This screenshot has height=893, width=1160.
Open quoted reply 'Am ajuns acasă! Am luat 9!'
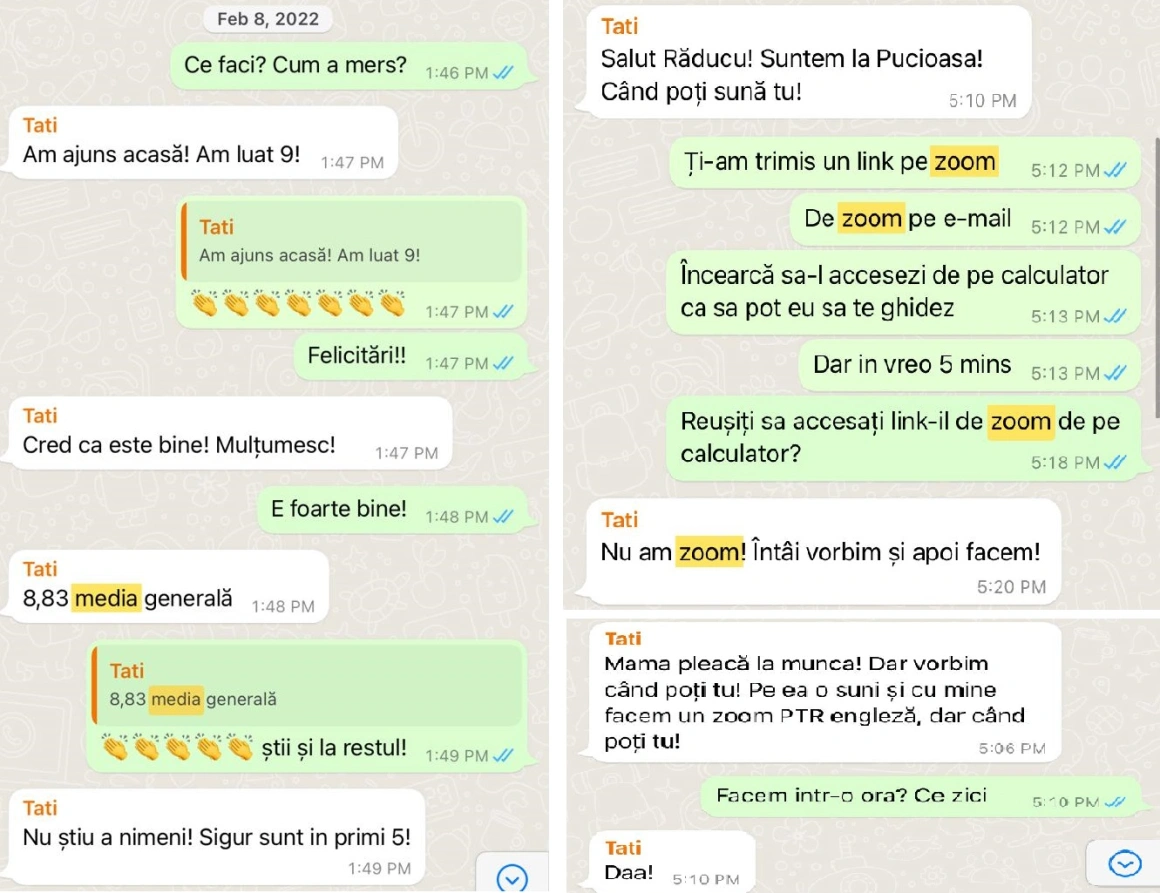(x=352, y=240)
